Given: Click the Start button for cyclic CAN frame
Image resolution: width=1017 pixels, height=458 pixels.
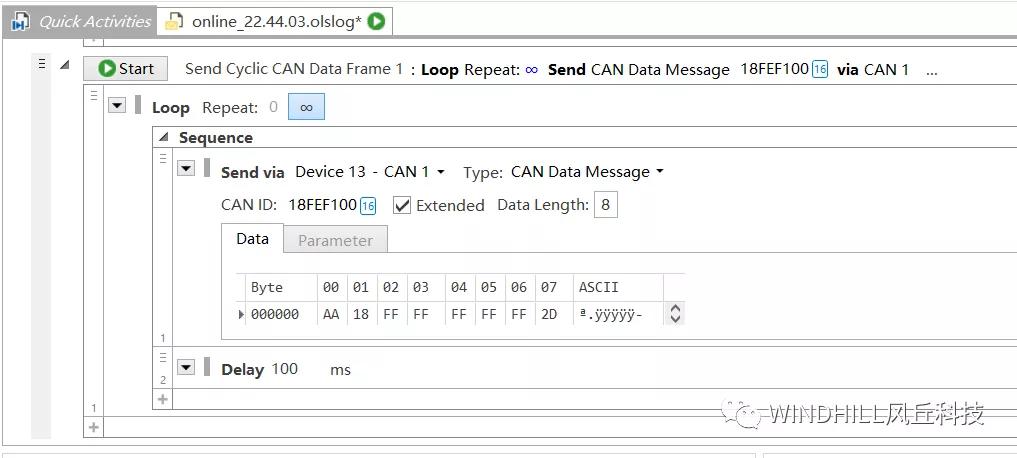Looking at the screenshot, I should [x=125, y=68].
